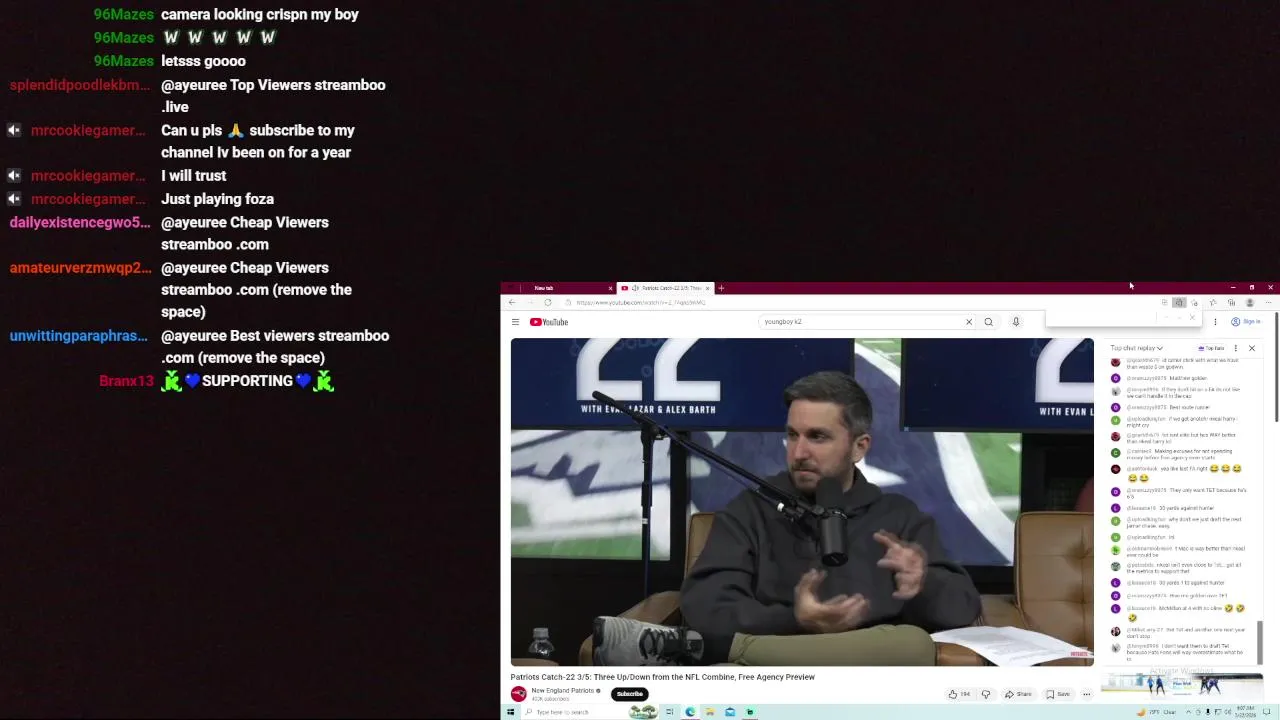
Task: Reload the browser page
Action: tap(548, 302)
